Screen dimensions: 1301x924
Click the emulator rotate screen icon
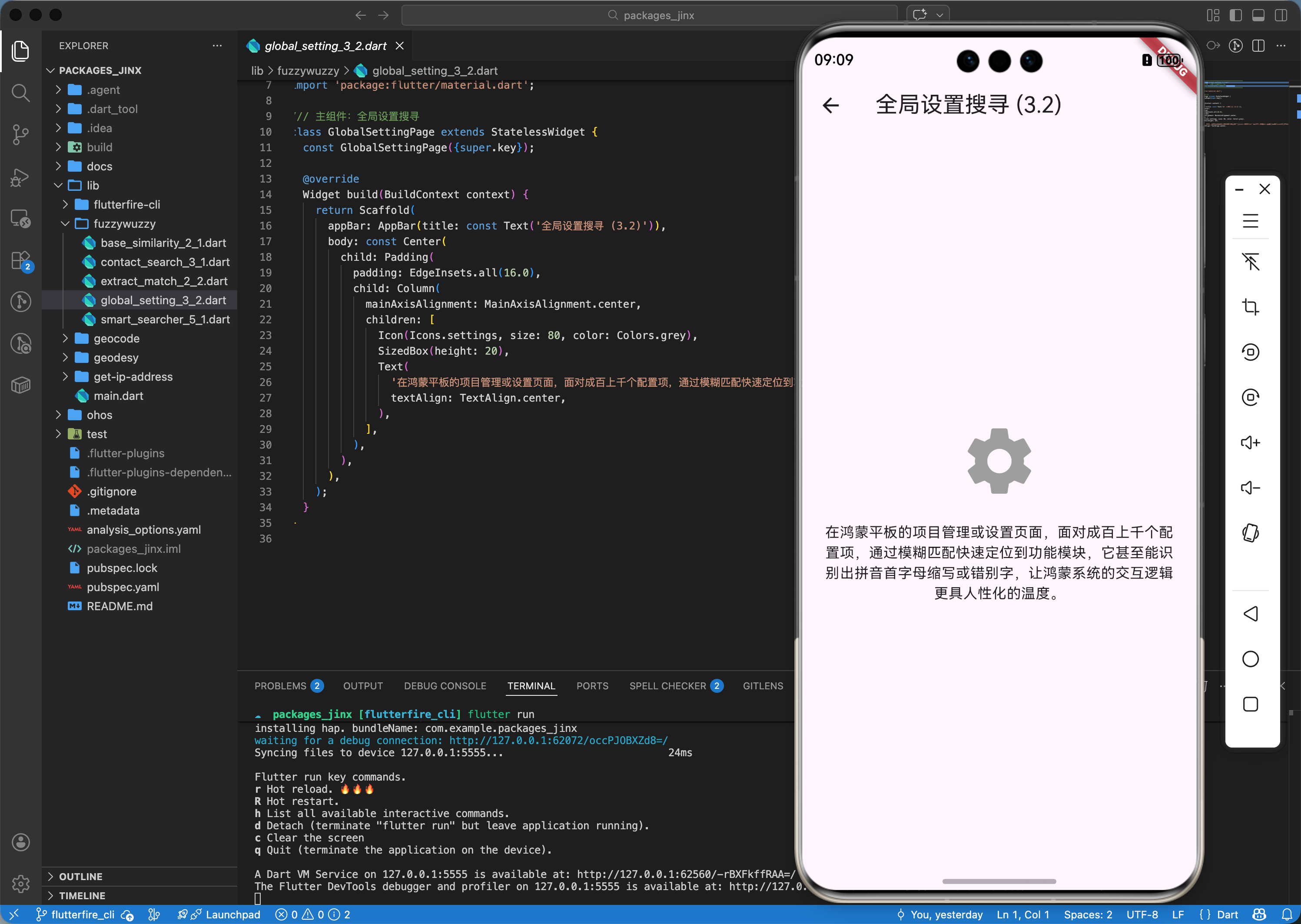point(1250,533)
